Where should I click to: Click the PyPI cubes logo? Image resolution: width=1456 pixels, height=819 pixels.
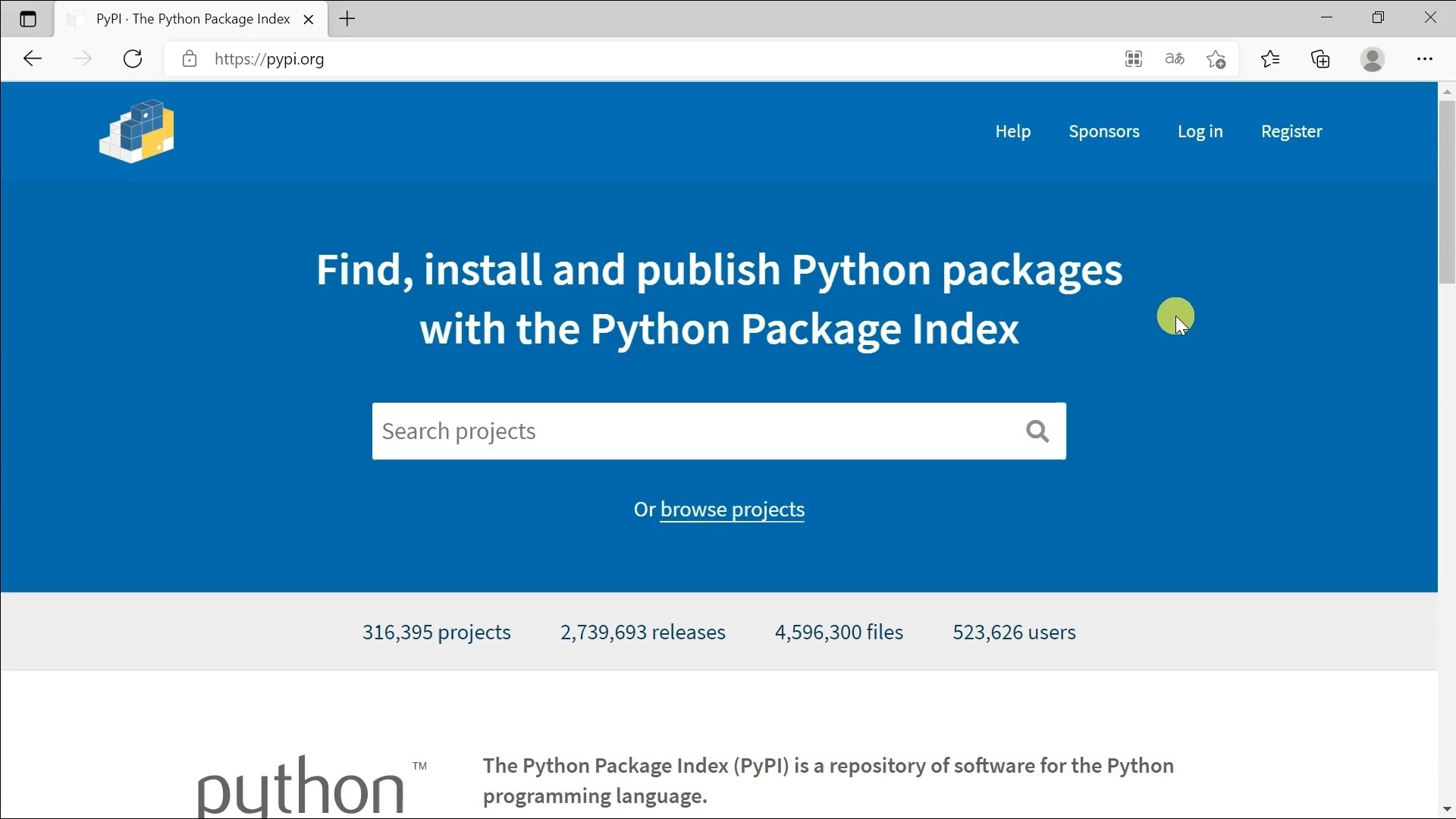point(136,130)
